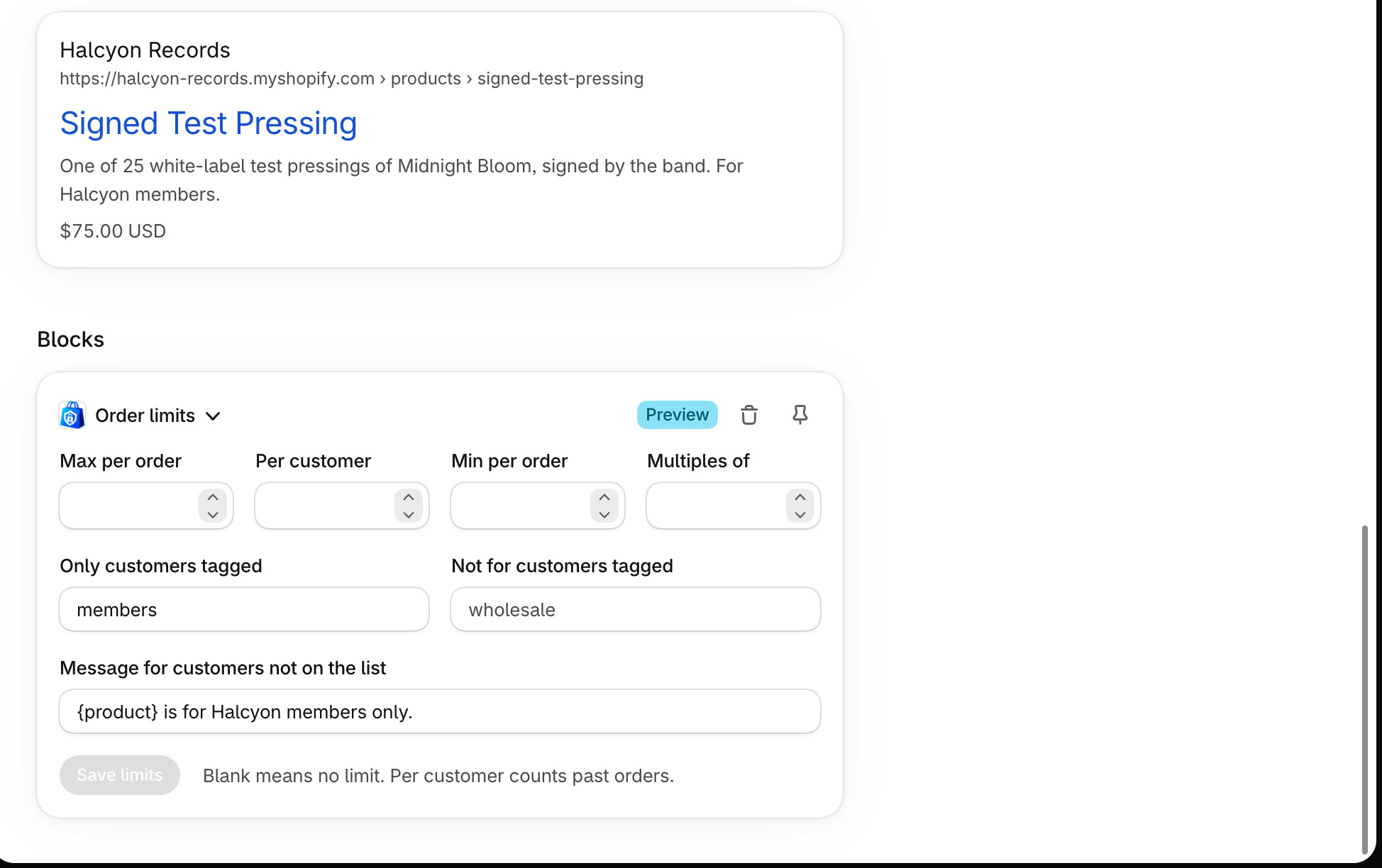Increase the Multiples of value

800,497
